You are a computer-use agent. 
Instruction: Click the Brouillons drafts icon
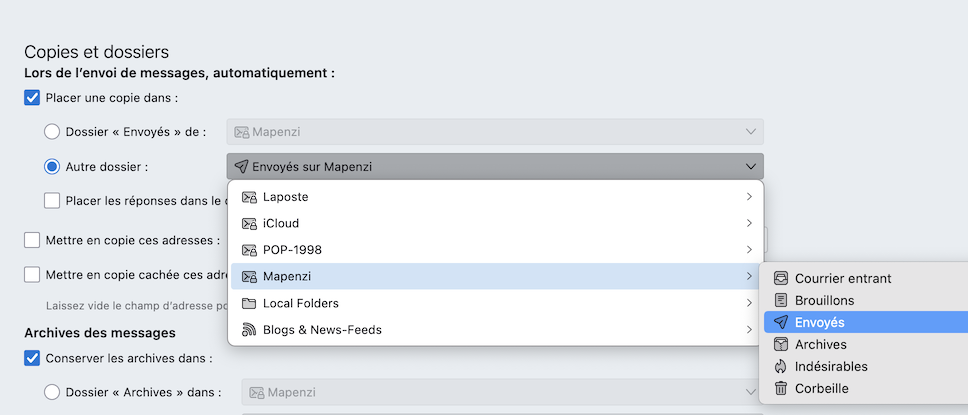click(x=781, y=300)
